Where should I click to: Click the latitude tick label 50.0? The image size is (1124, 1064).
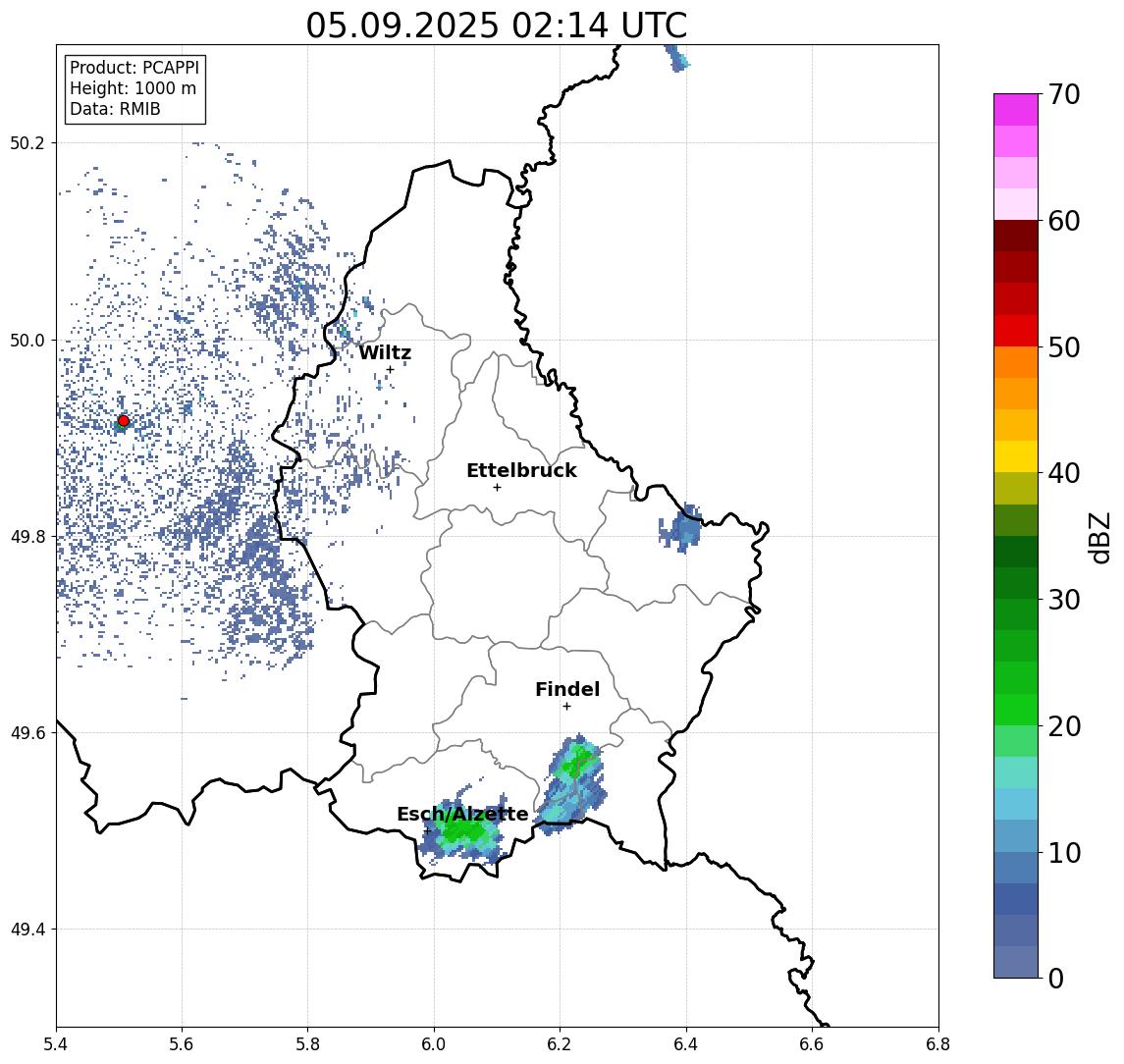click(27, 340)
